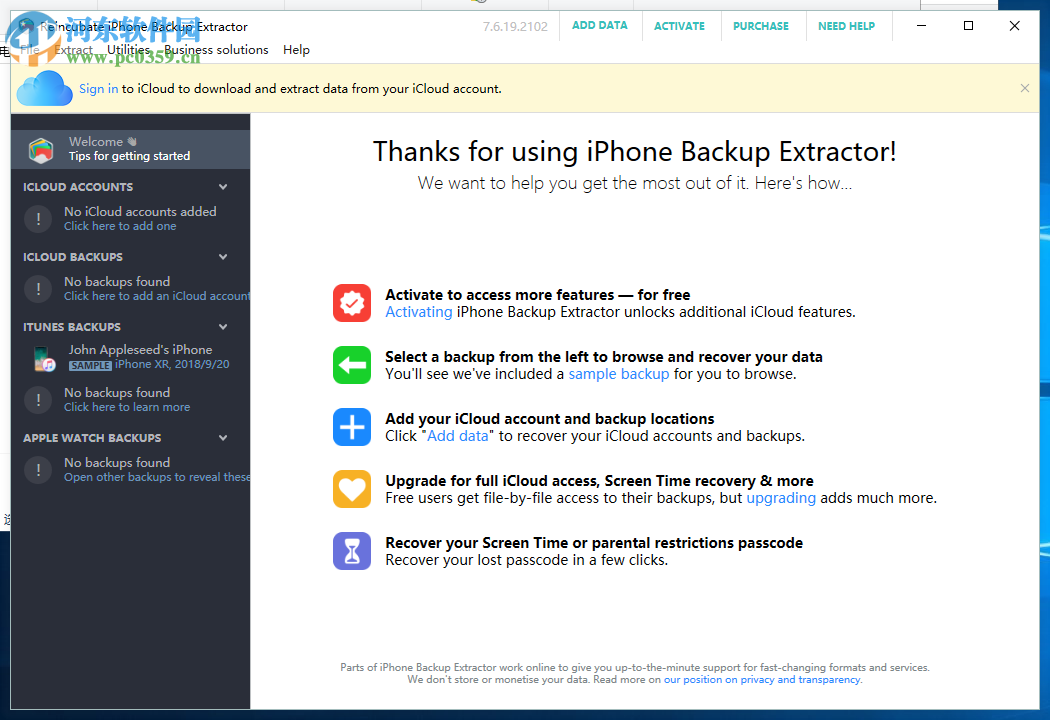Click the red Activate checkmark icon

[x=351, y=303]
